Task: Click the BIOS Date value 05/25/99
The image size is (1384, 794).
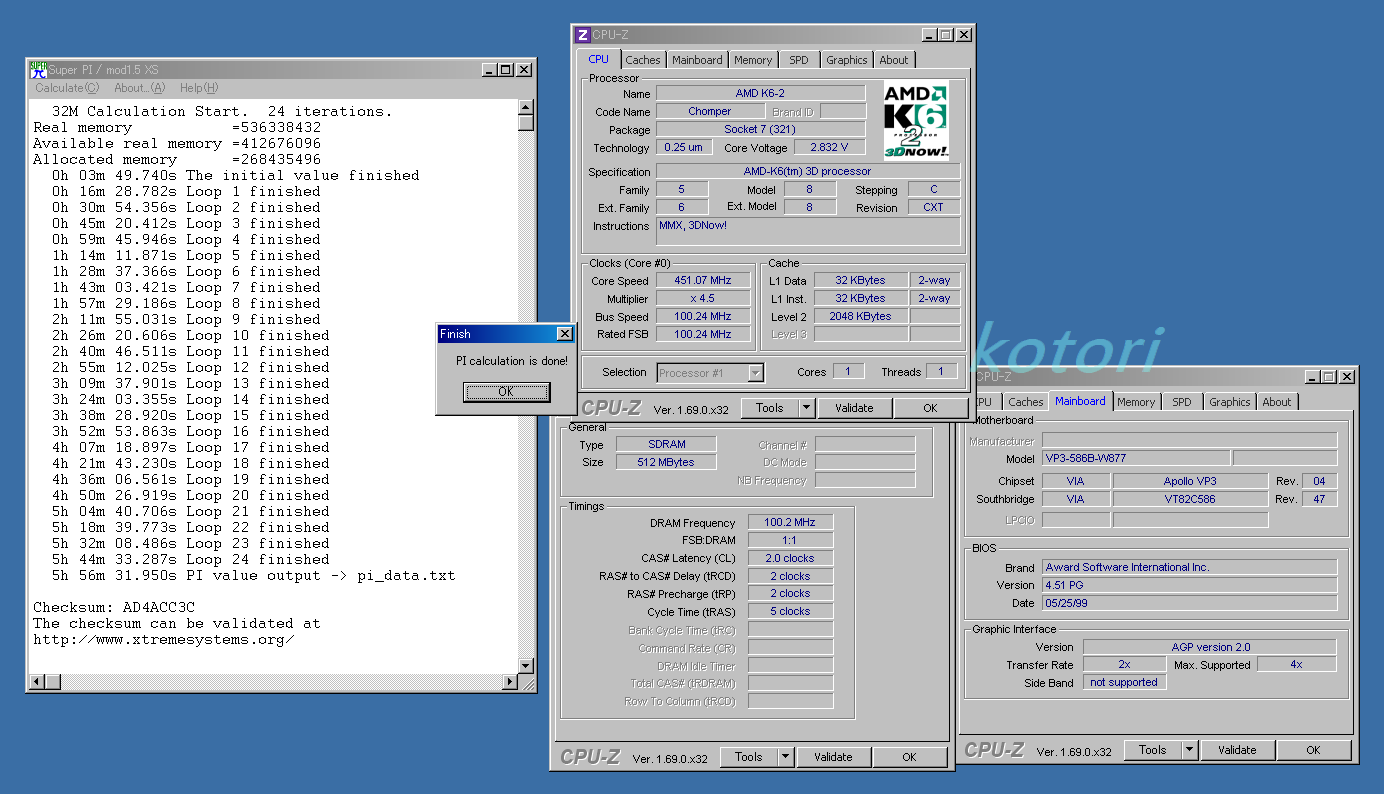Action: (1189, 603)
